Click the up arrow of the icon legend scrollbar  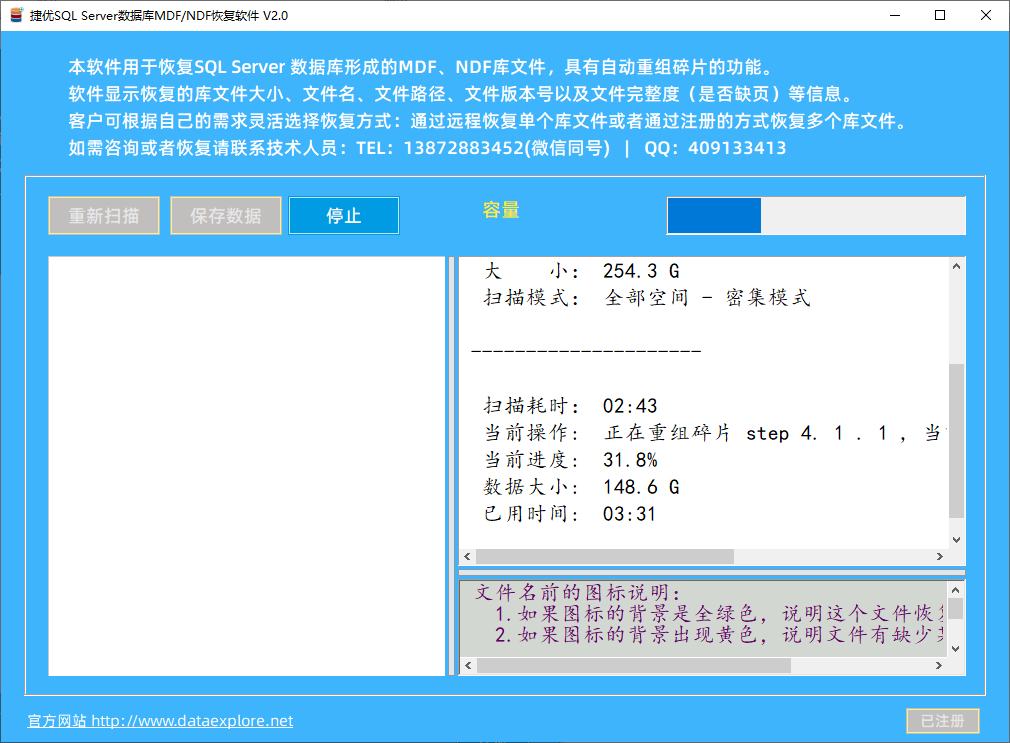click(956, 590)
